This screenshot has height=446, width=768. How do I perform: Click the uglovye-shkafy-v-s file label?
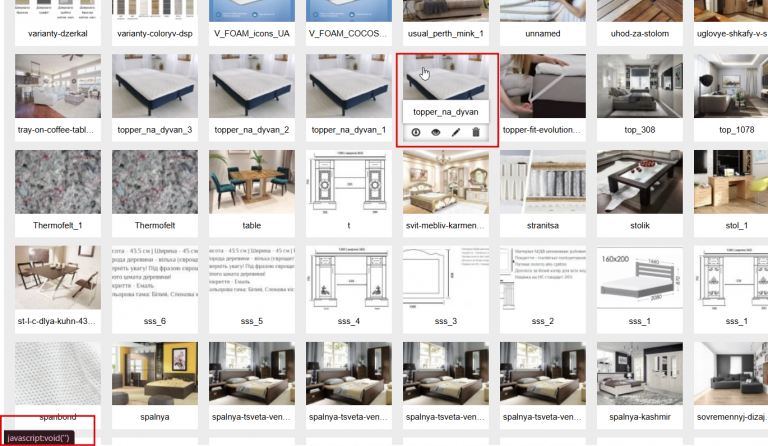click(x=732, y=33)
